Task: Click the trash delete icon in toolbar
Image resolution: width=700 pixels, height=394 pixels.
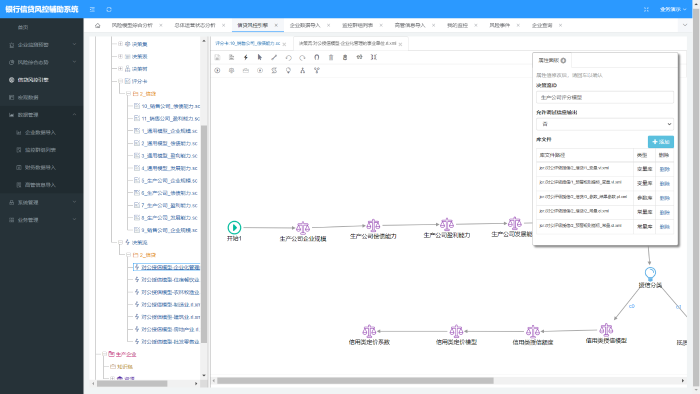Action: [331, 57]
